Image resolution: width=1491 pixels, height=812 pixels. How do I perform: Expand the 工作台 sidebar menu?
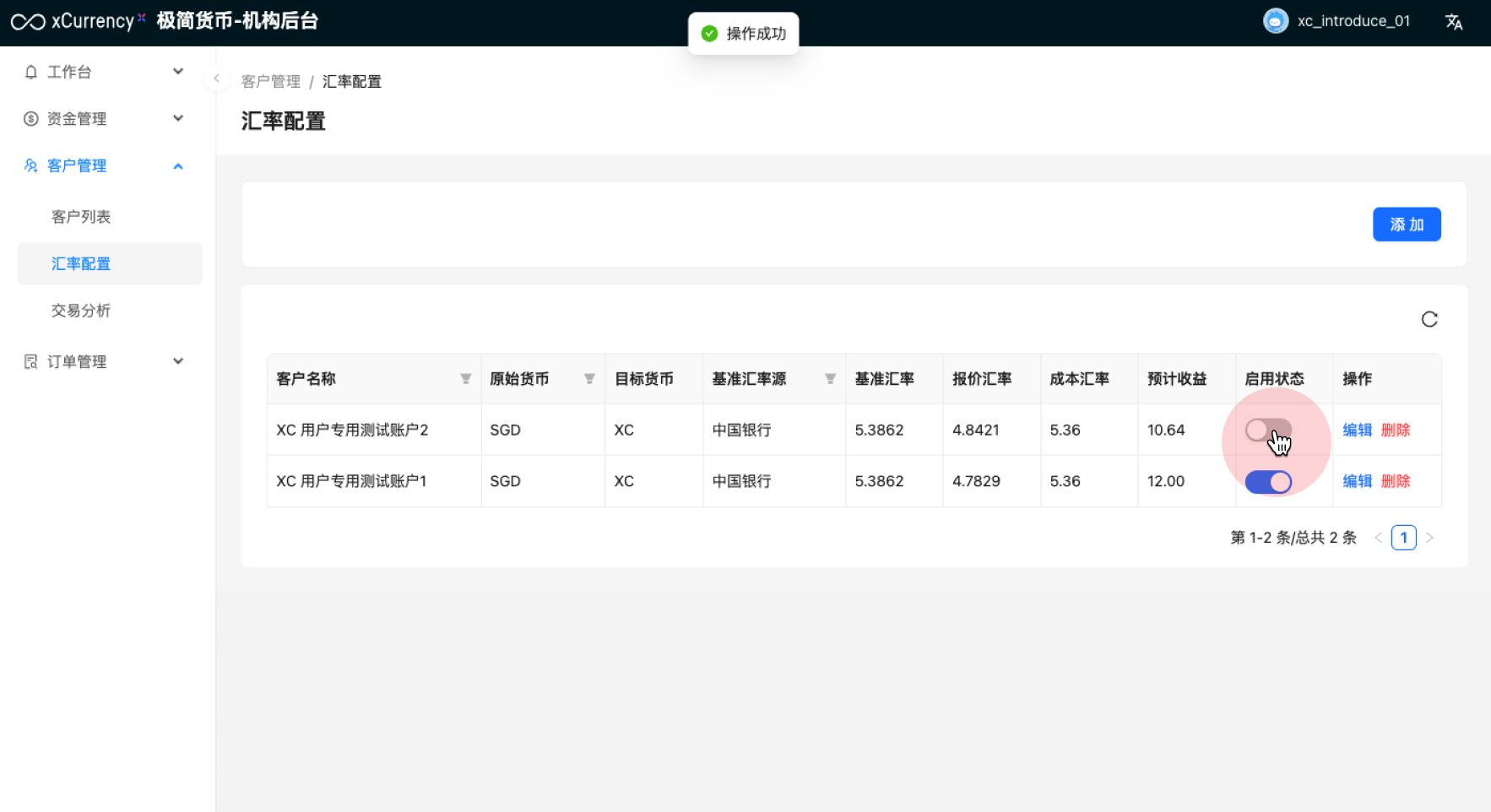(103, 72)
